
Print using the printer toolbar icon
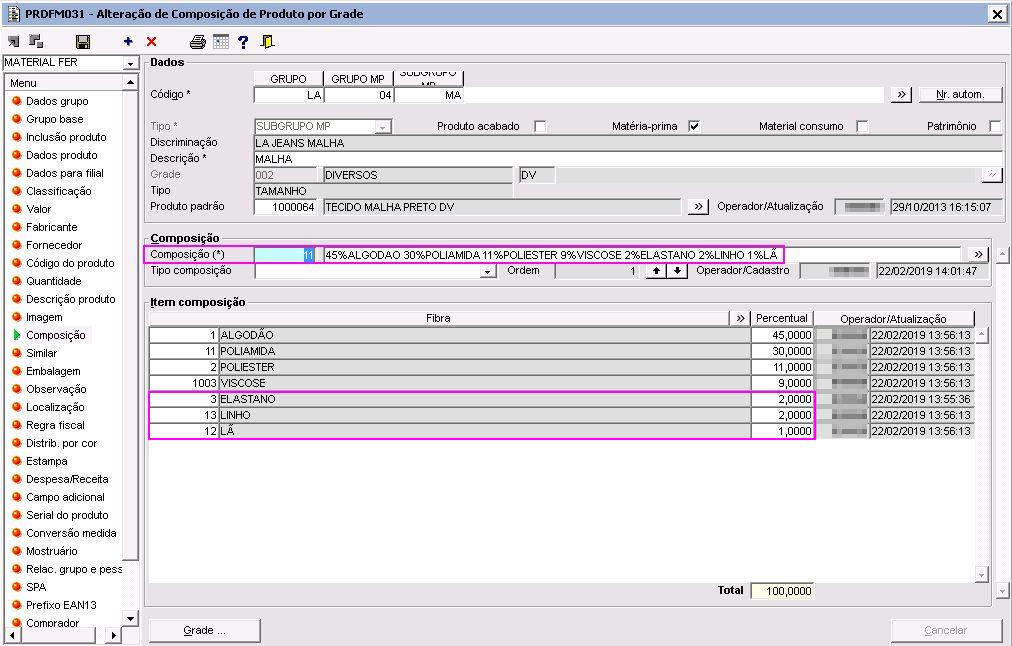coord(197,42)
